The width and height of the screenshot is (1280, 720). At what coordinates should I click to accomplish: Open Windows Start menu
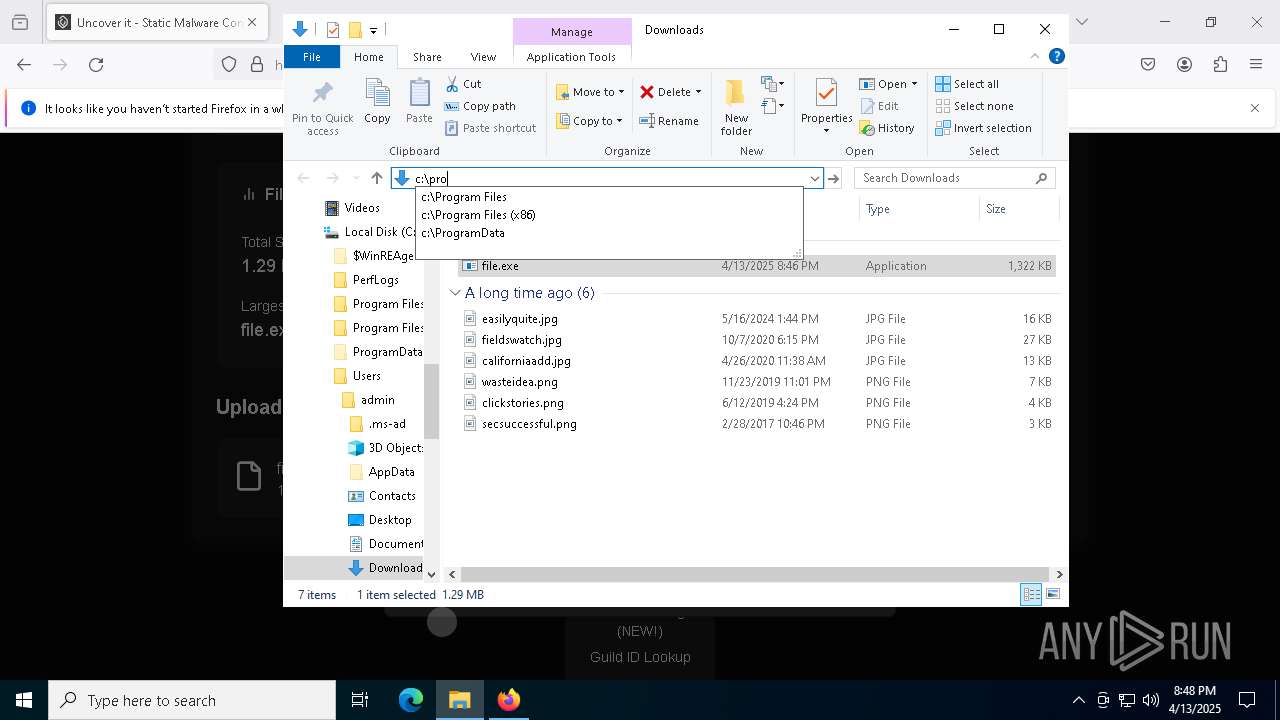click(x=24, y=700)
